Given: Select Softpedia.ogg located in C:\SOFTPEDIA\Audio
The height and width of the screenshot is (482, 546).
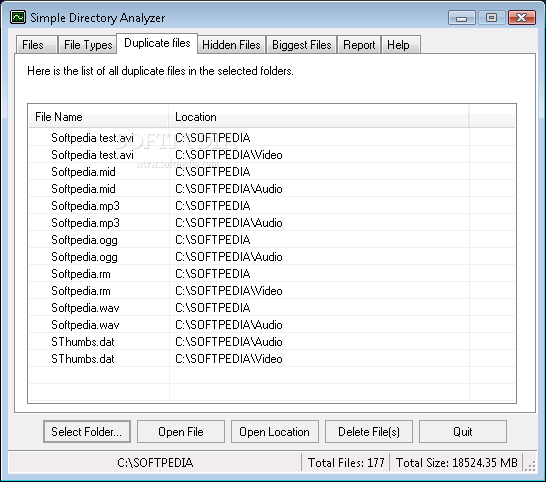Looking at the screenshot, I should click(x=272, y=257).
